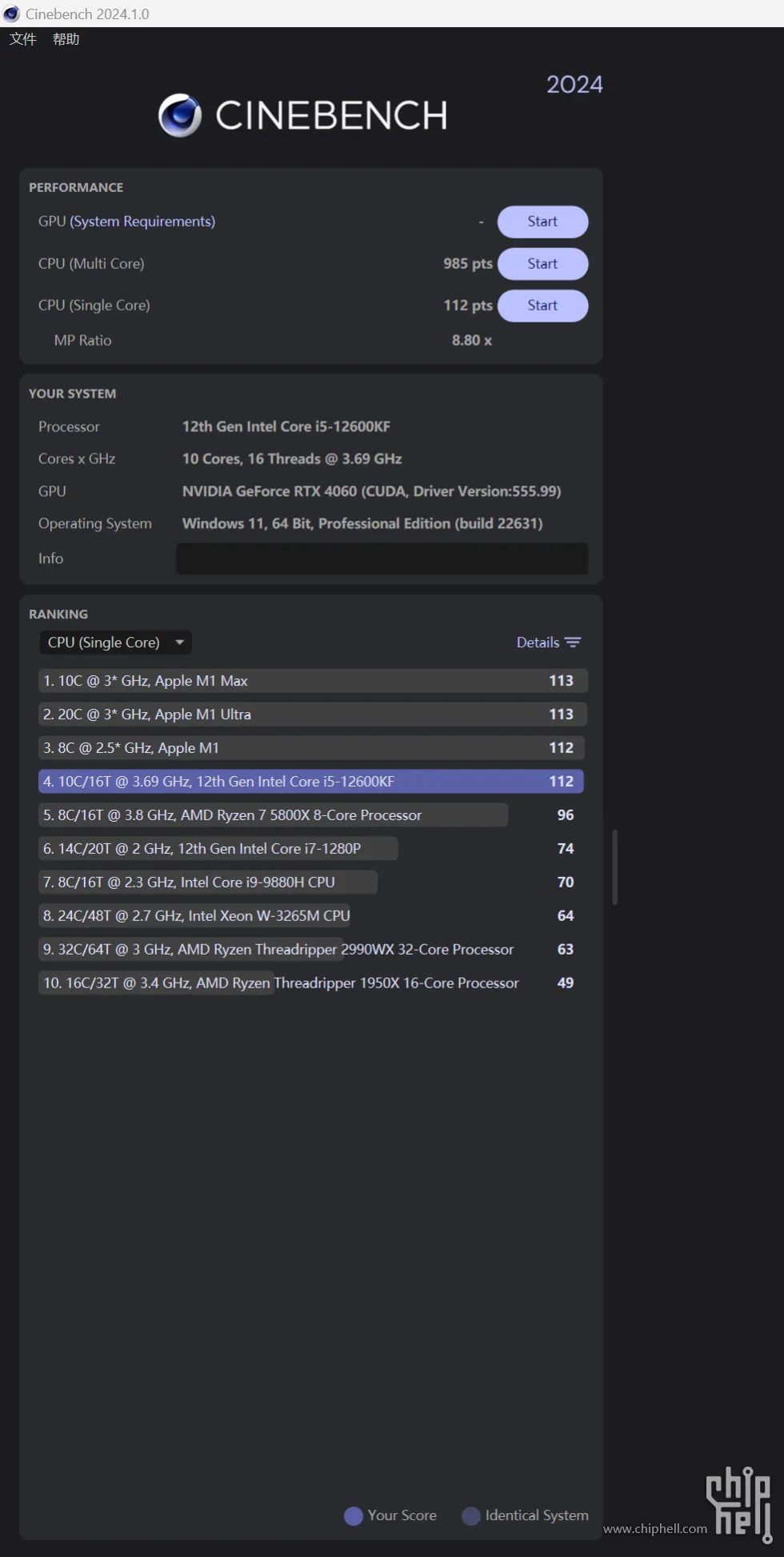The width and height of the screenshot is (784, 1557).
Task: Click the Cinebench logo sphere icon
Action: point(180,115)
